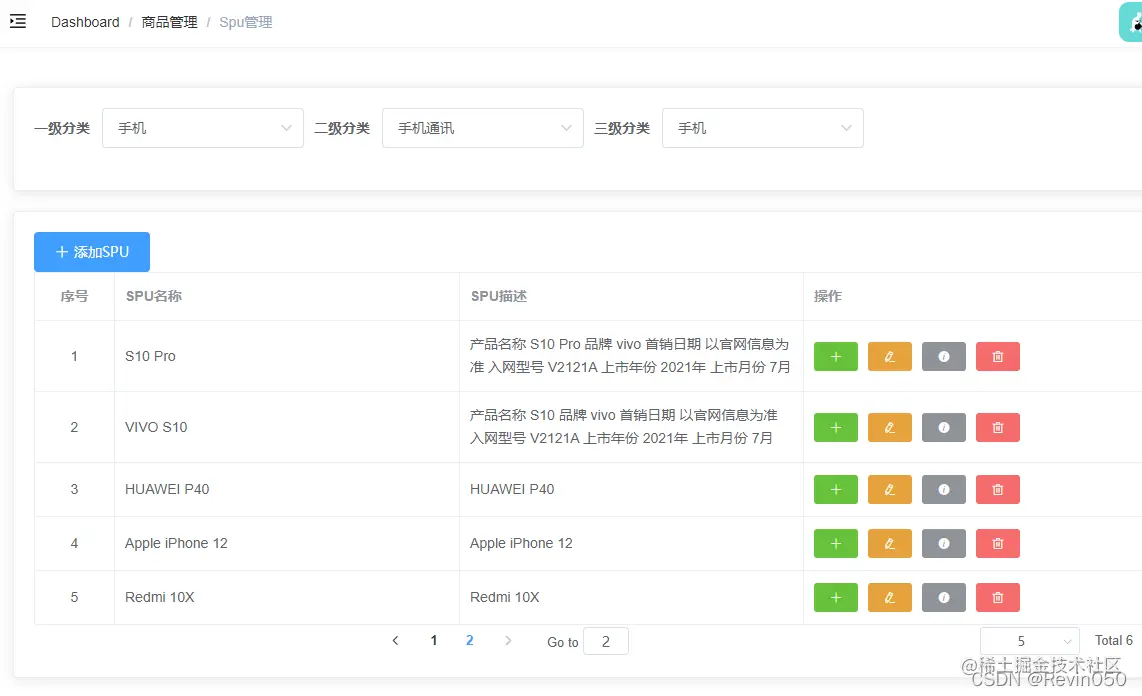
Task: Click the 商品管理 breadcrumb
Action: [x=169, y=22]
